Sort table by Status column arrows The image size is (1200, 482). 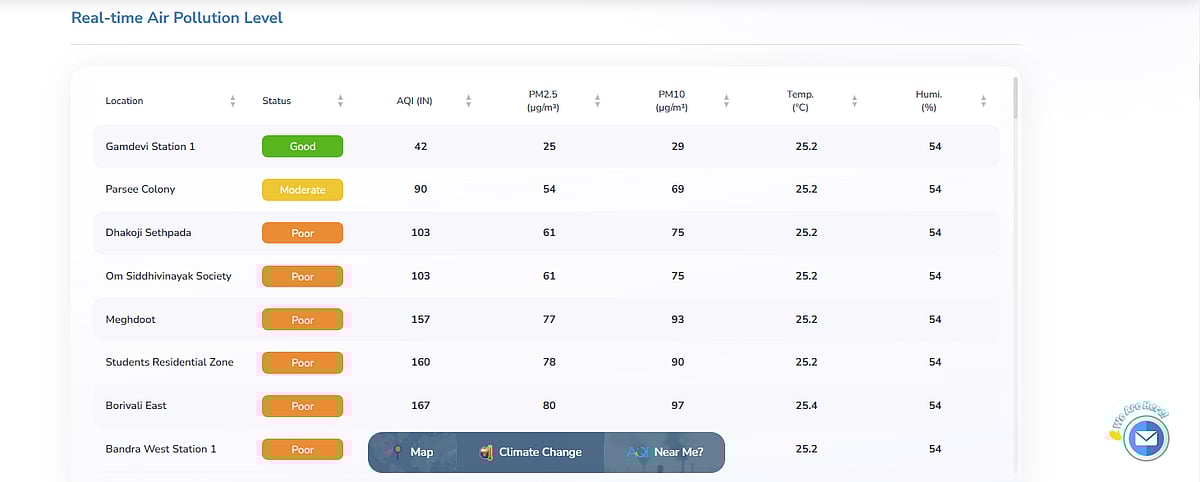tap(340, 101)
